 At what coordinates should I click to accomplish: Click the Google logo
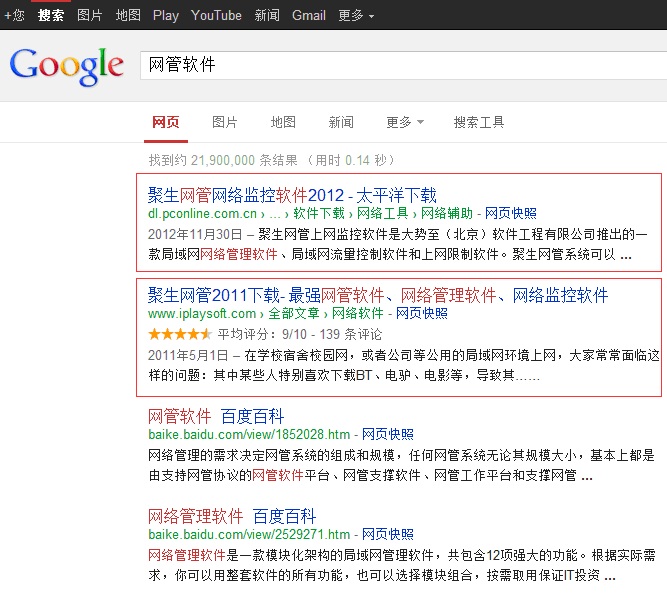[67, 66]
